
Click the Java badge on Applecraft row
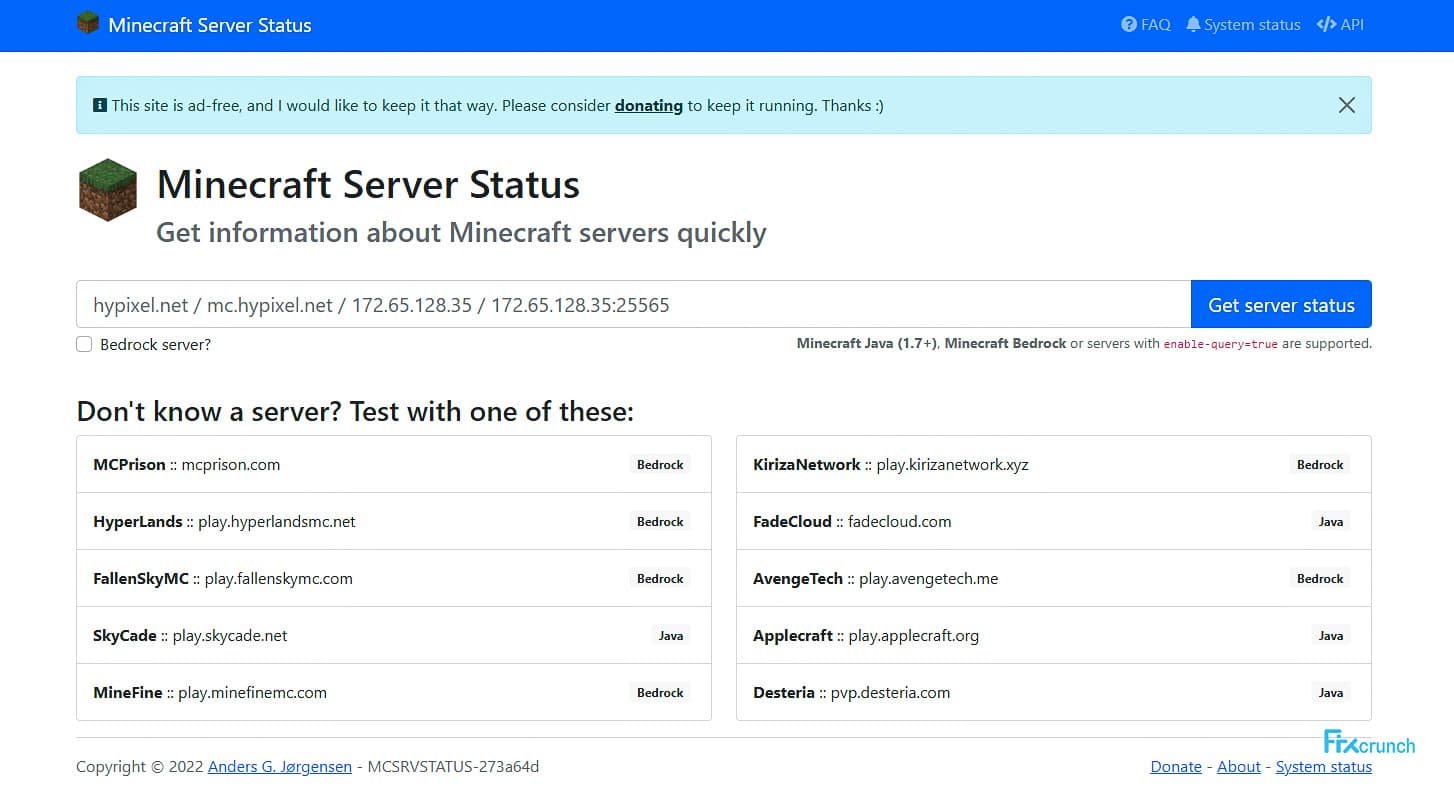[x=1331, y=636]
